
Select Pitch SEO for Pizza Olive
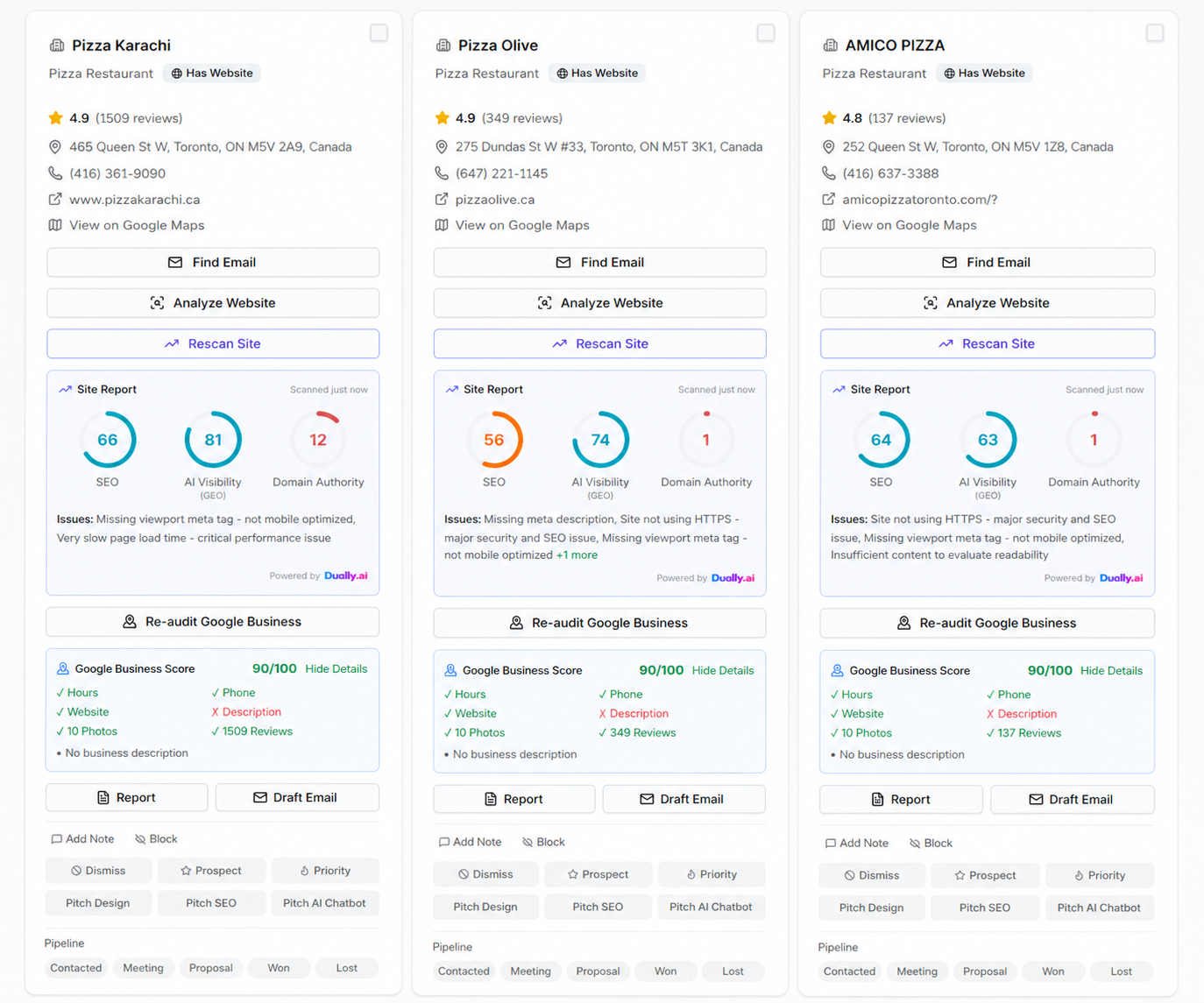pos(598,907)
